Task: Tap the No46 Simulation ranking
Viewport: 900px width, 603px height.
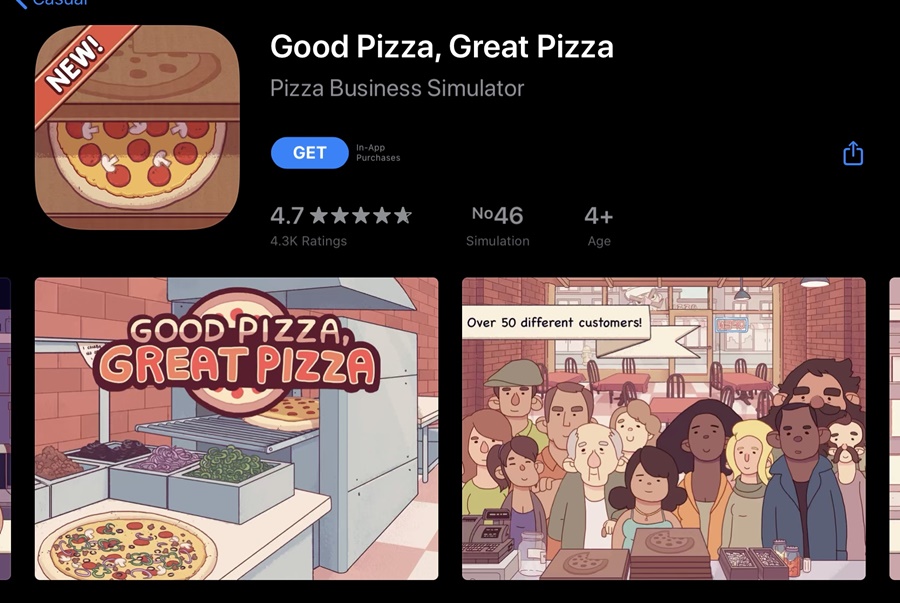Action: coord(497,216)
